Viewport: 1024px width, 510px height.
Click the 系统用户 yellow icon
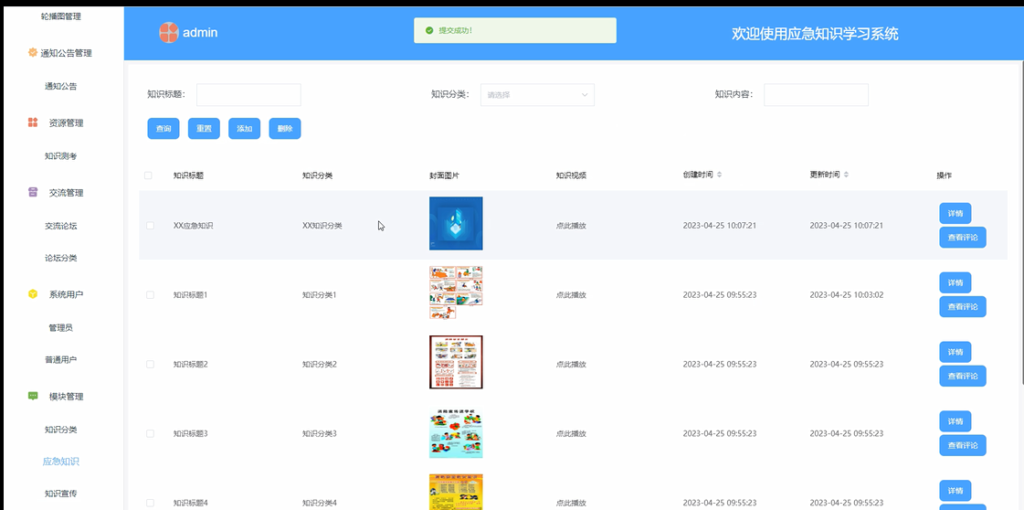click(x=33, y=294)
